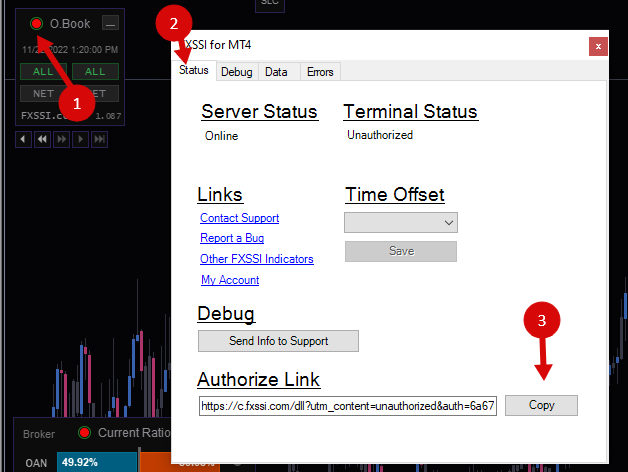Click the right green ALL button
Screen dimensions: 628x472
click(95, 72)
